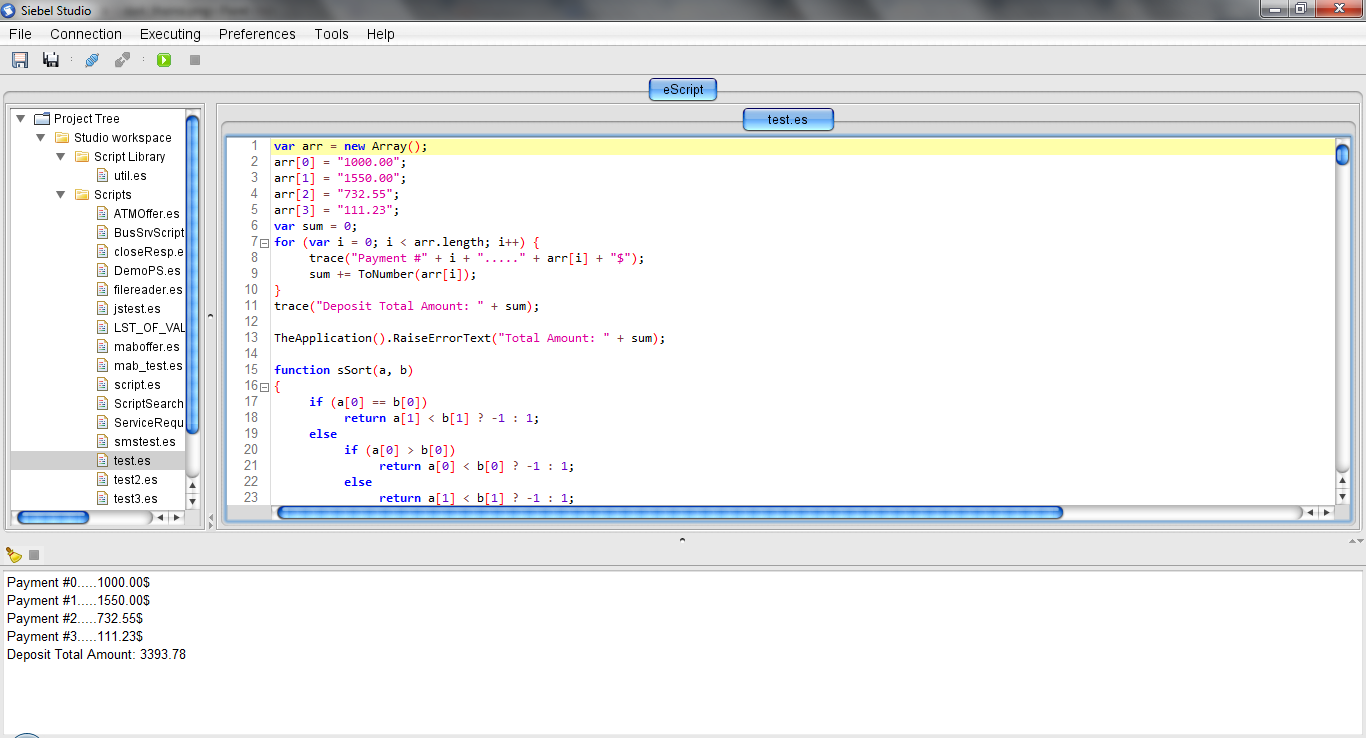Click the Save All toolbar icon
The width and height of the screenshot is (1366, 738).
click(51, 60)
